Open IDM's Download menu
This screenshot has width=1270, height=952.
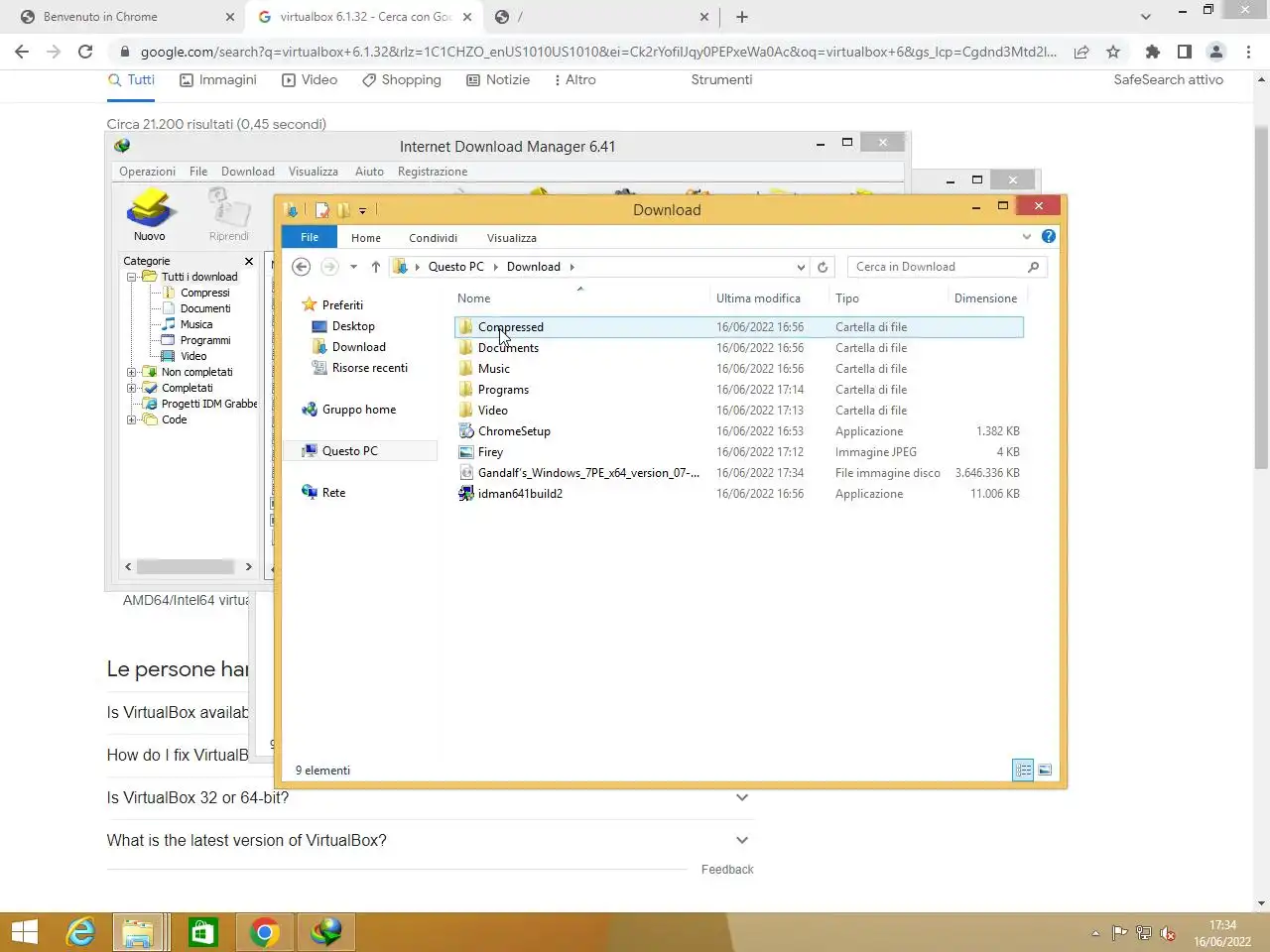248,172
